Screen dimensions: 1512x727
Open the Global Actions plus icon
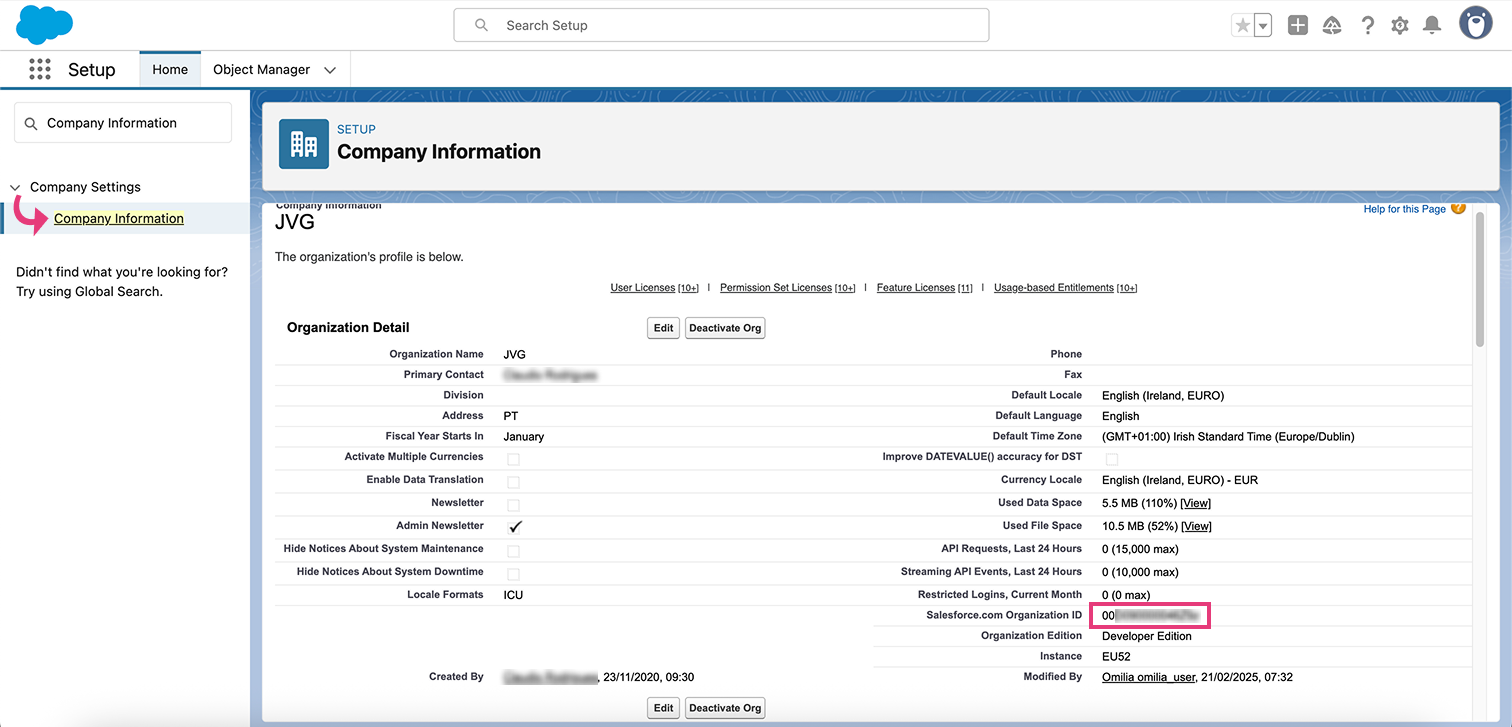[x=1298, y=26]
